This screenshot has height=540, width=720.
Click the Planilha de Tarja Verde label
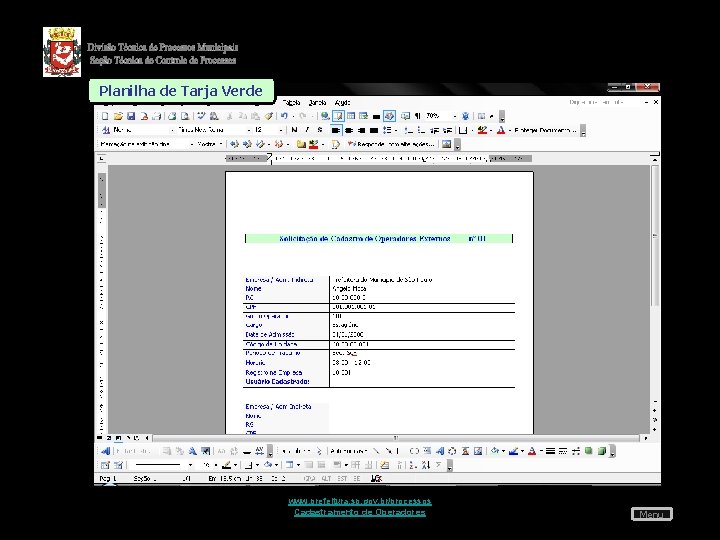181,90
